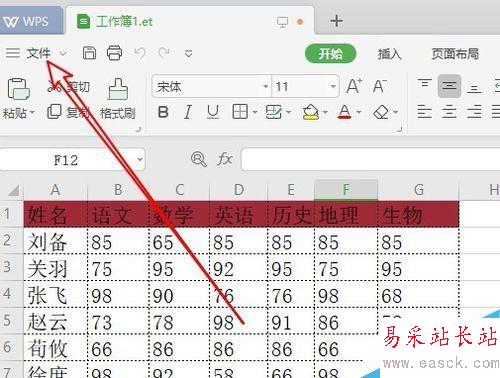Click the Print icon
Viewport: 500px width, 378px height.
114,53
